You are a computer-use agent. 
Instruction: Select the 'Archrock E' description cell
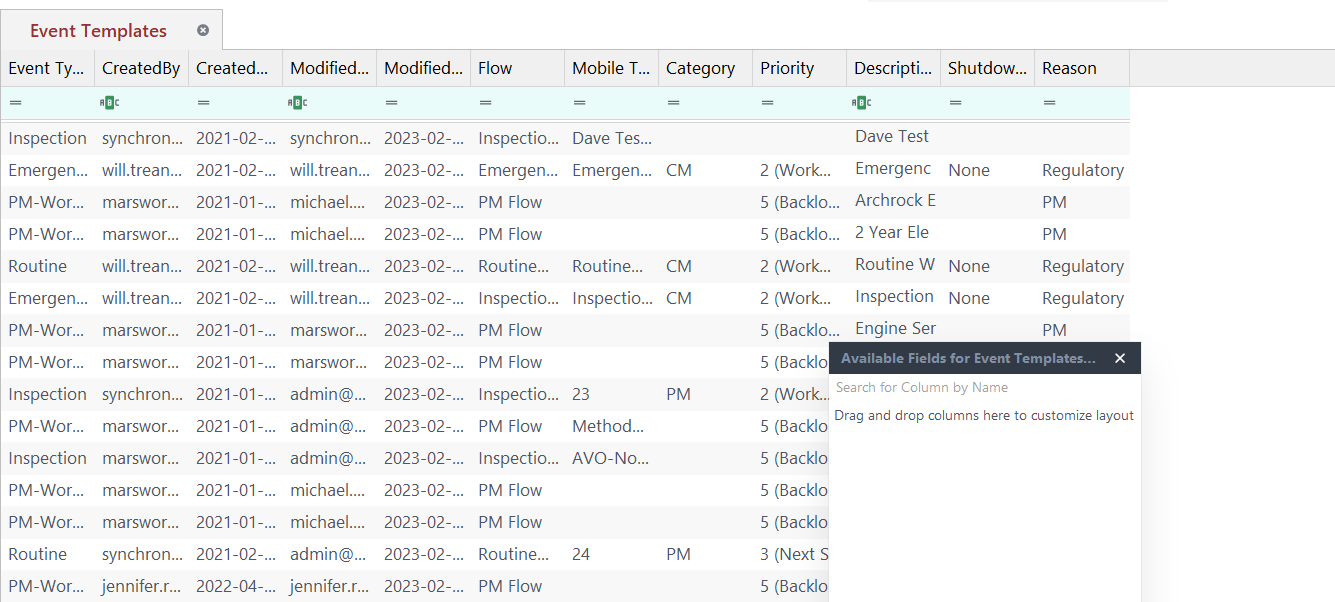(x=893, y=201)
